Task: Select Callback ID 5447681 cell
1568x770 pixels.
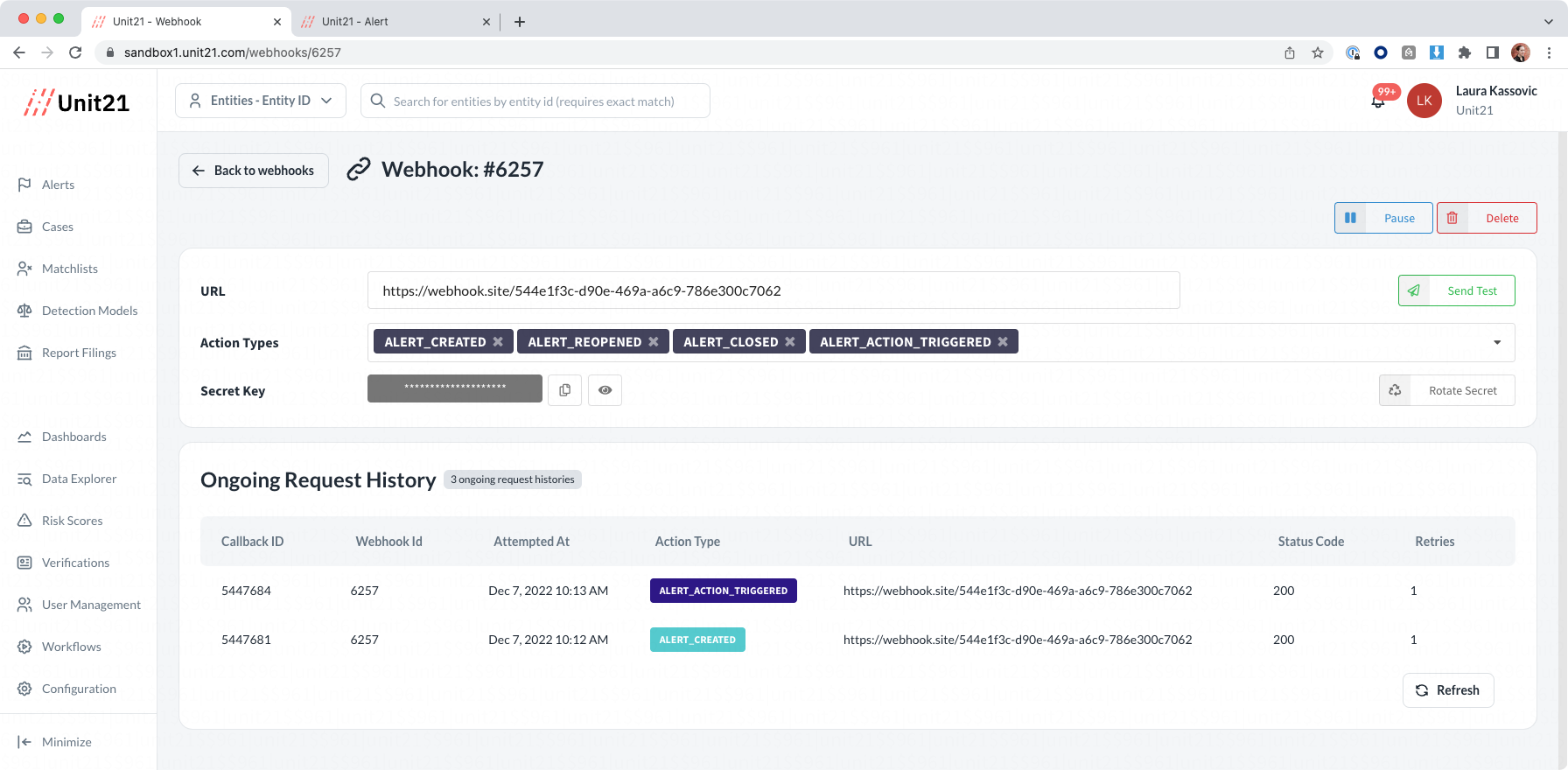Action: [246, 640]
